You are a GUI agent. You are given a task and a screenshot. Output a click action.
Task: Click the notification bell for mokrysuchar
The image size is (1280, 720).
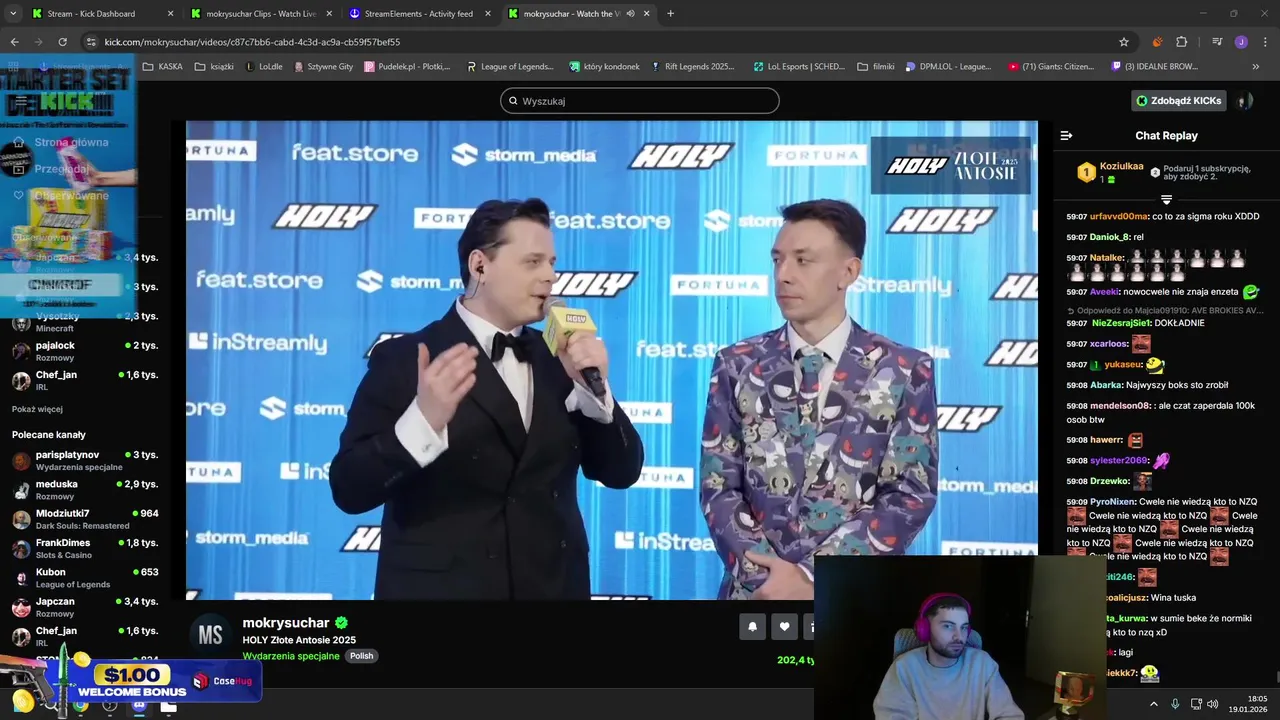pos(753,626)
